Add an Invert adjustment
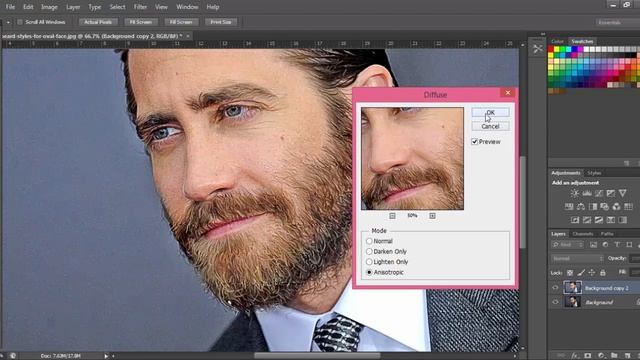 (x=575, y=220)
